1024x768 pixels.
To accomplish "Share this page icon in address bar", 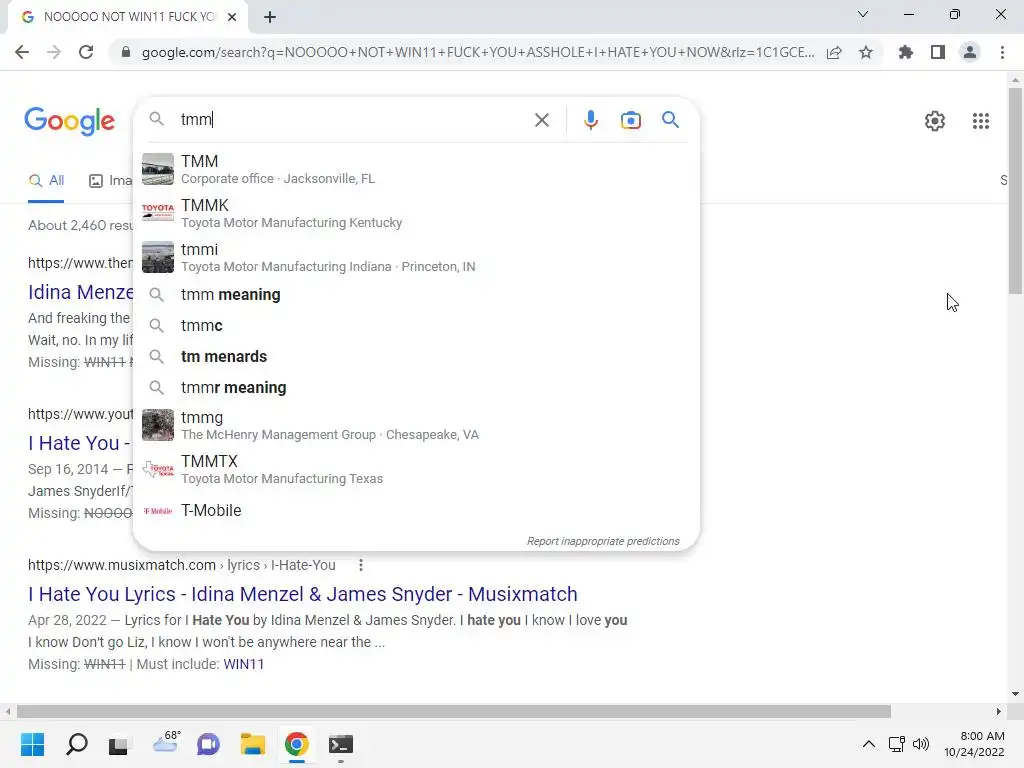I will tap(834, 52).
